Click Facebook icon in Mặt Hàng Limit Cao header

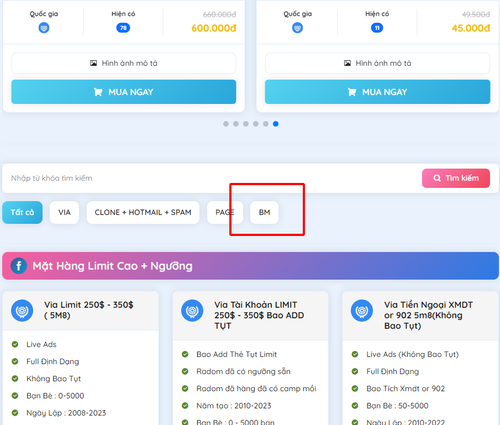click(19, 266)
